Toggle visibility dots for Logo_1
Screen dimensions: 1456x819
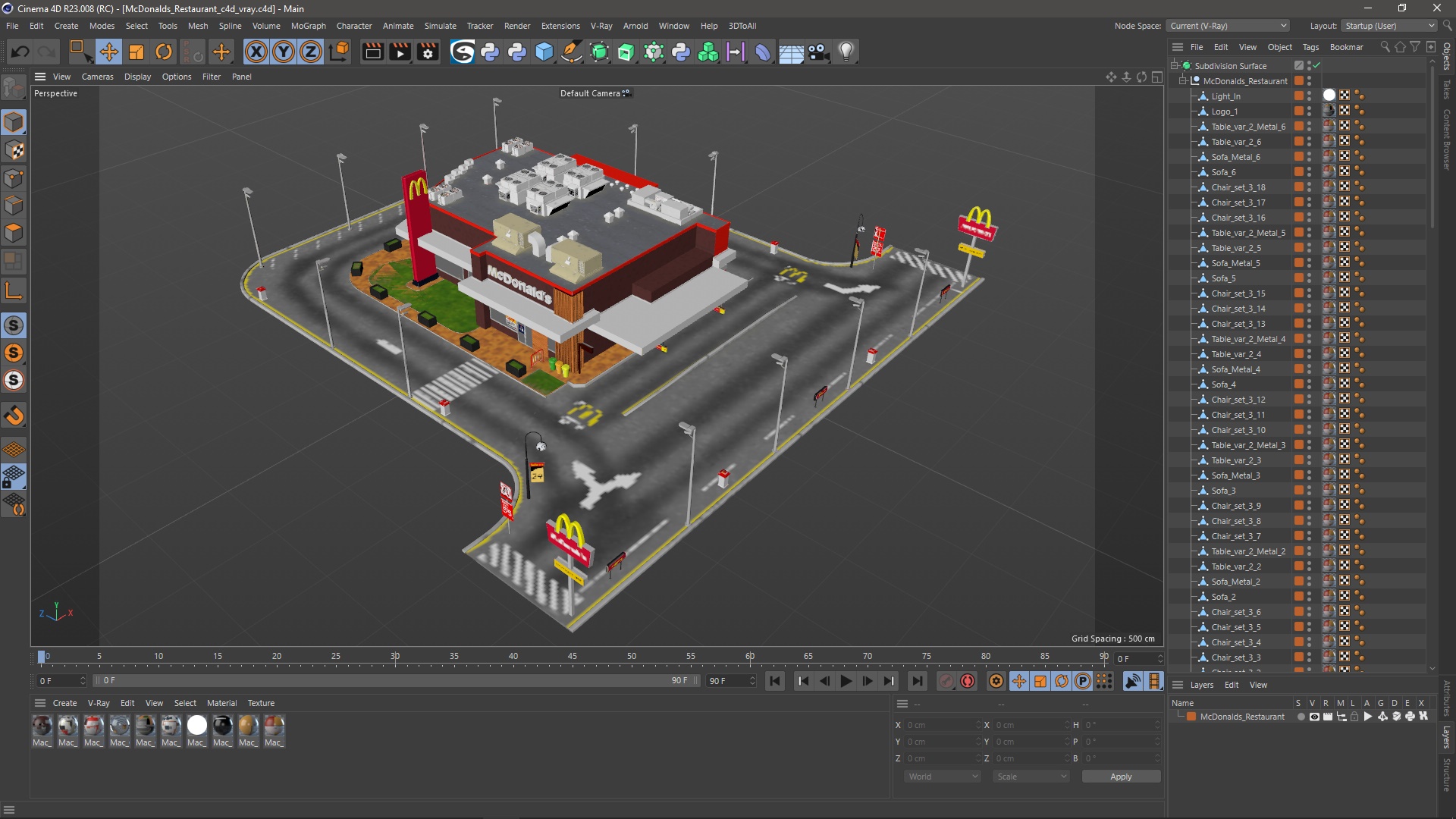coord(1310,111)
